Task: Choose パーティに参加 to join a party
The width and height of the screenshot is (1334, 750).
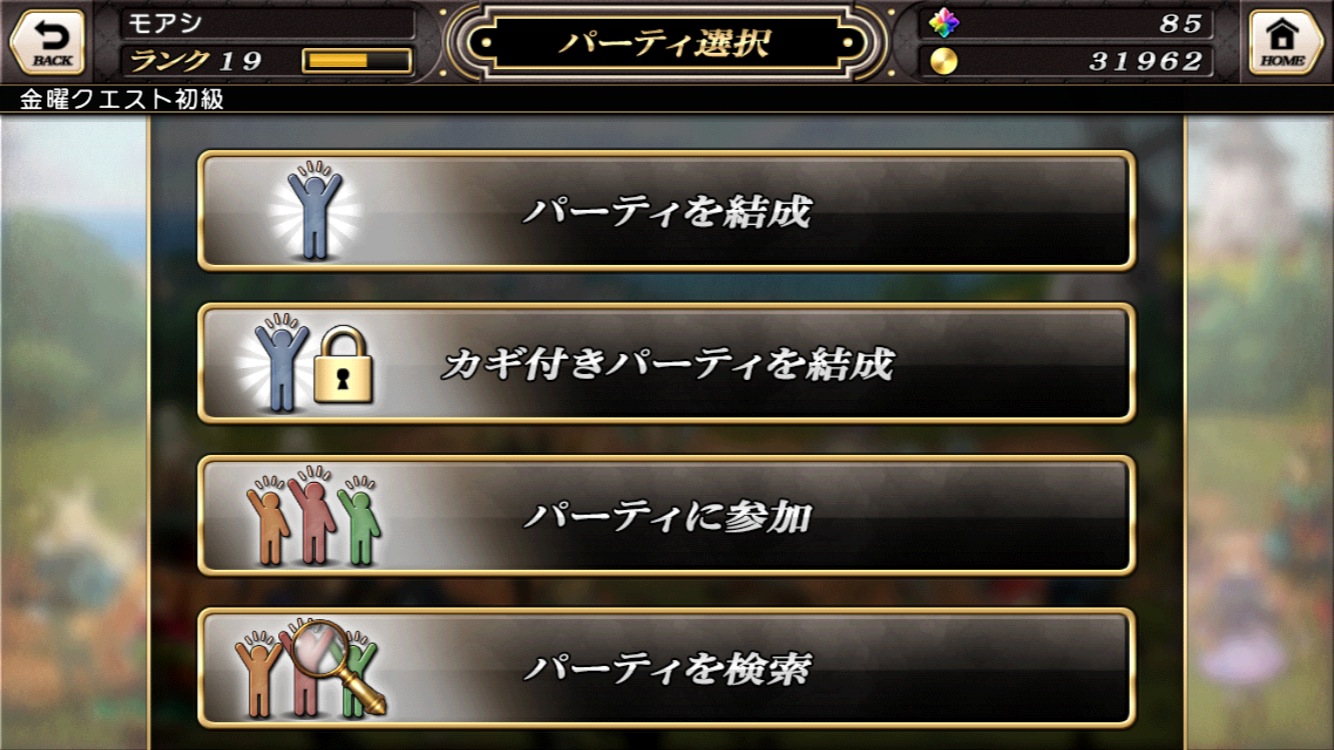Action: pyautogui.click(x=666, y=516)
